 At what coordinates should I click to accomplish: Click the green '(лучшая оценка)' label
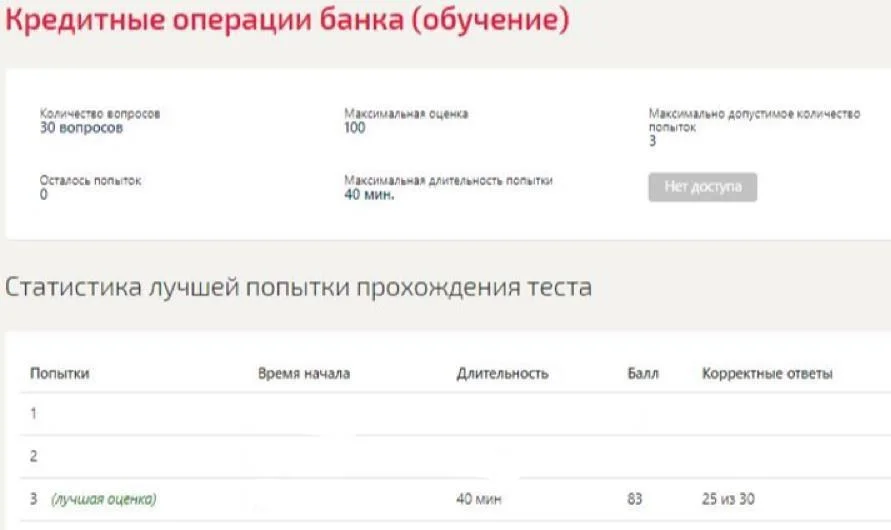click(x=104, y=499)
